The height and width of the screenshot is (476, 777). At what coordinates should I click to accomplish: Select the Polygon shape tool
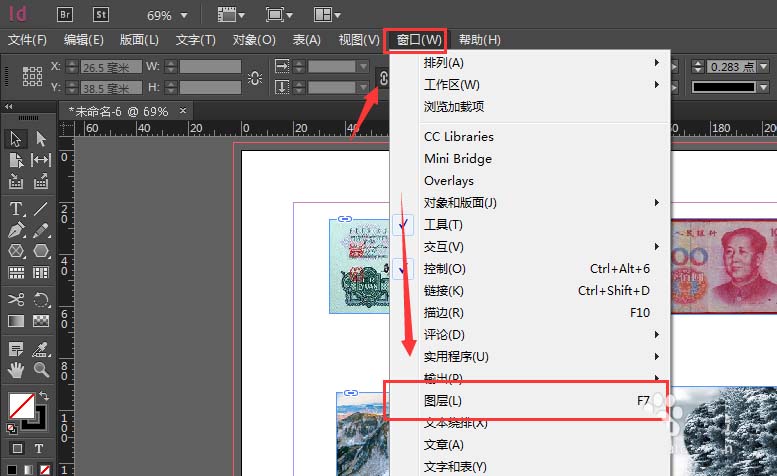tap(41, 251)
